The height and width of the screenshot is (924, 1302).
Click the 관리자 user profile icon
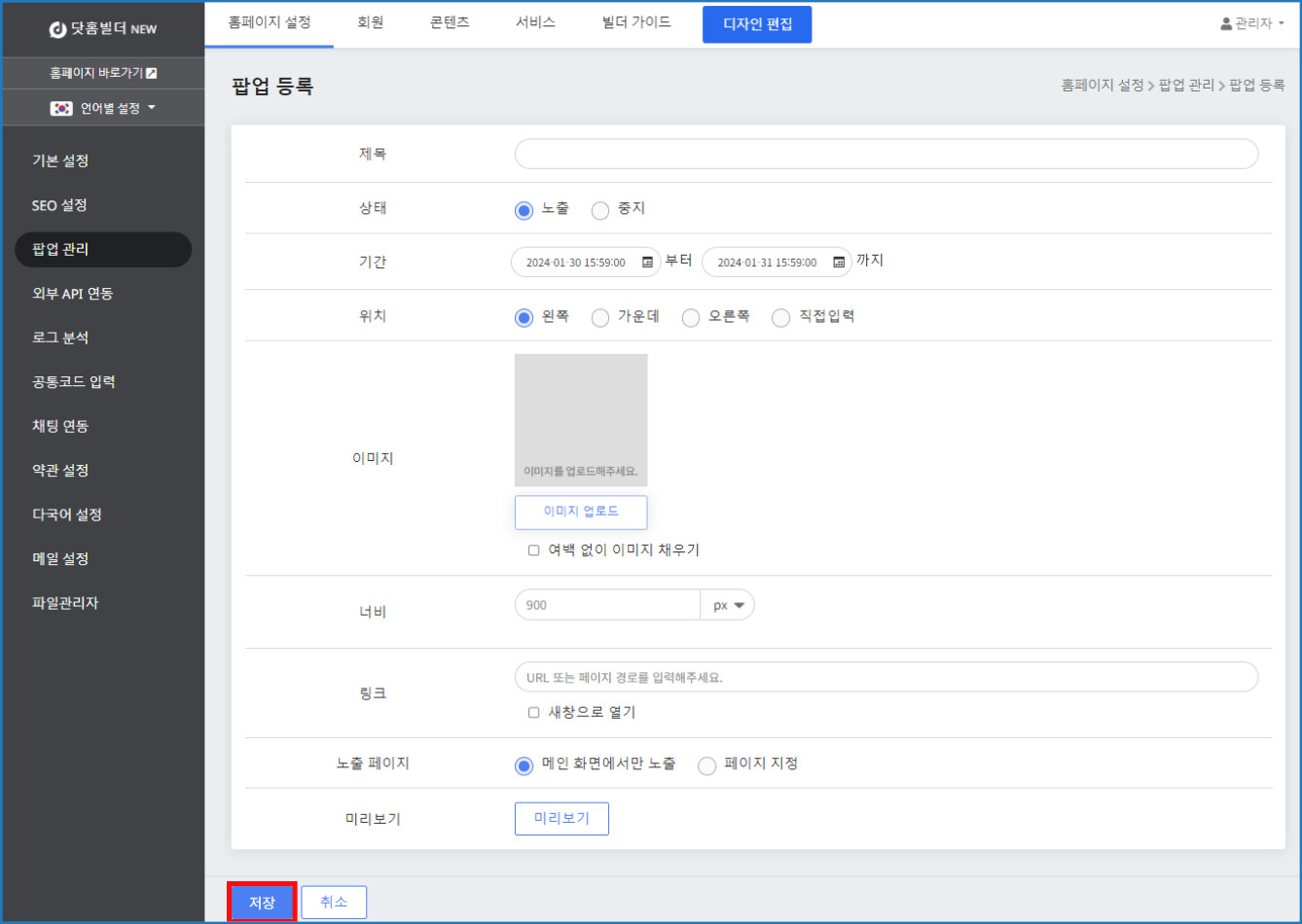tap(1226, 24)
